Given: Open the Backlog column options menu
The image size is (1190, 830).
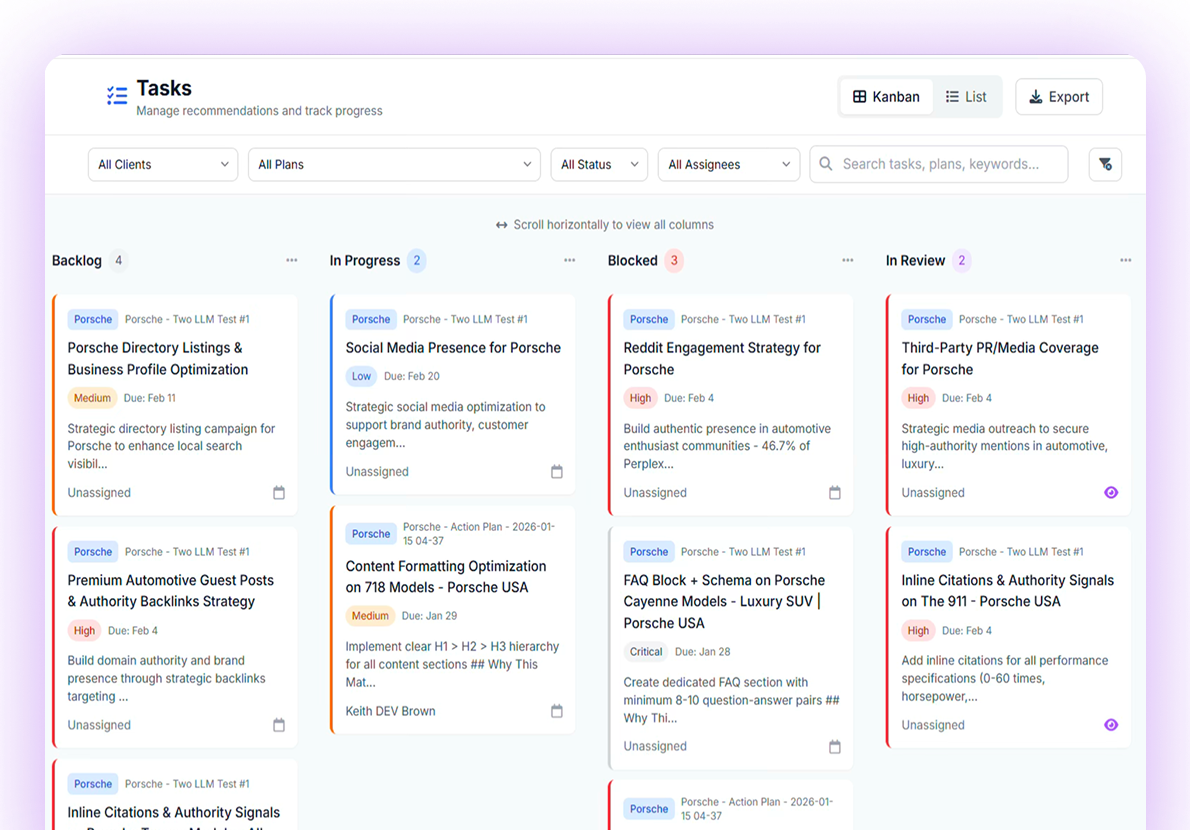Looking at the screenshot, I should 291,260.
